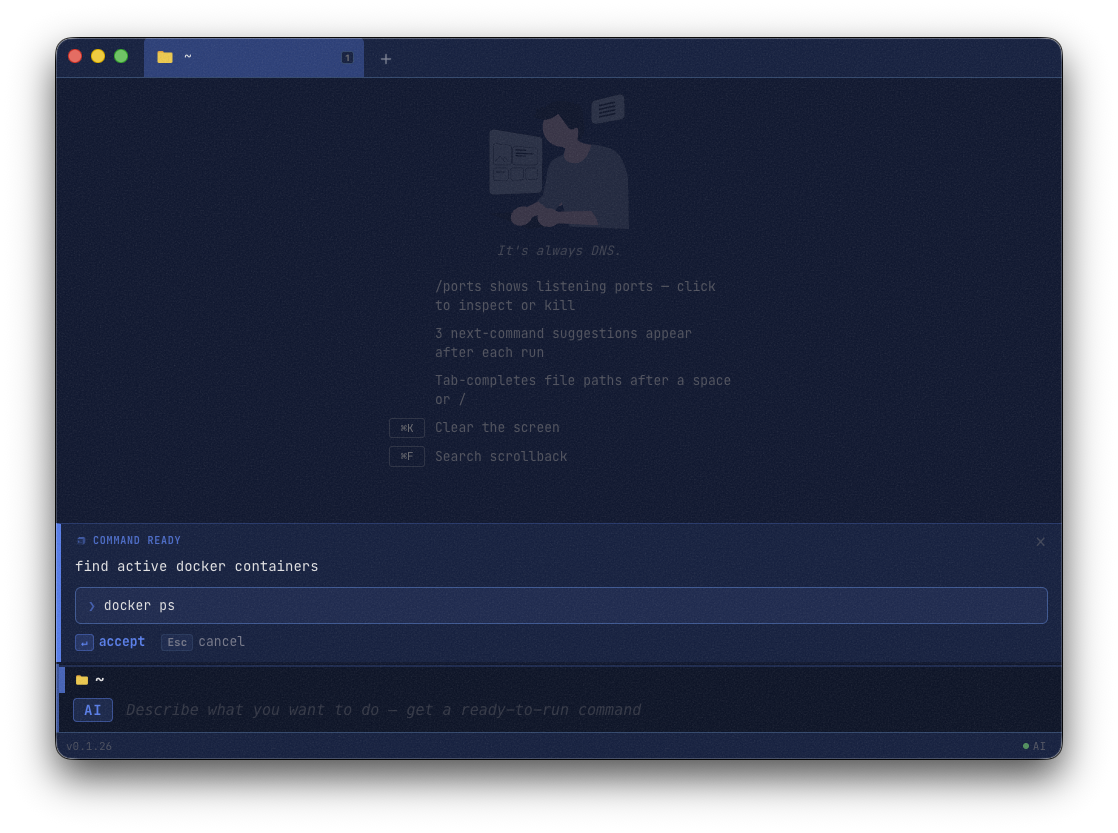Click the AI status indicator in the status bar

point(1034,746)
